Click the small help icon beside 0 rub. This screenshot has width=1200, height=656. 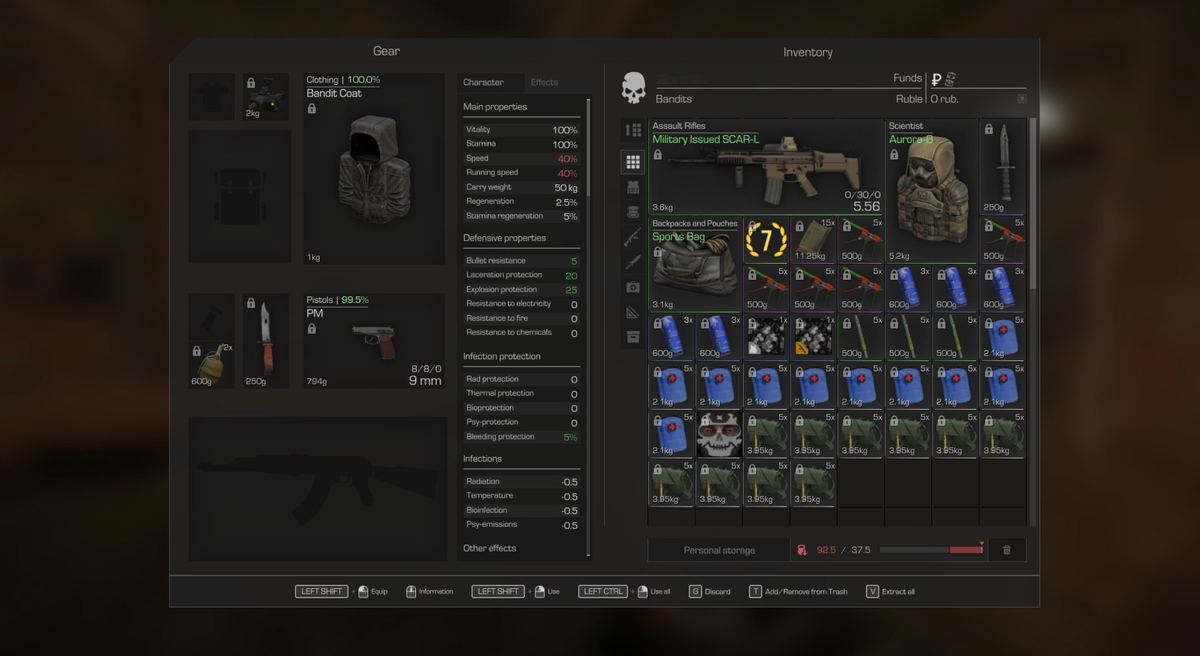point(1021,99)
